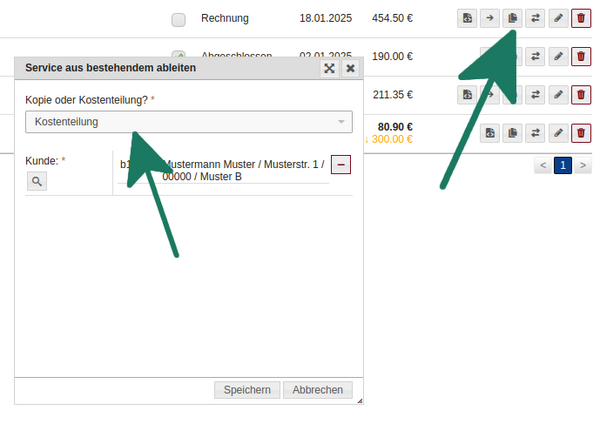This screenshot has width=600, height=424.
Task: Select page 1 in the pagination
Action: (563, 165)
